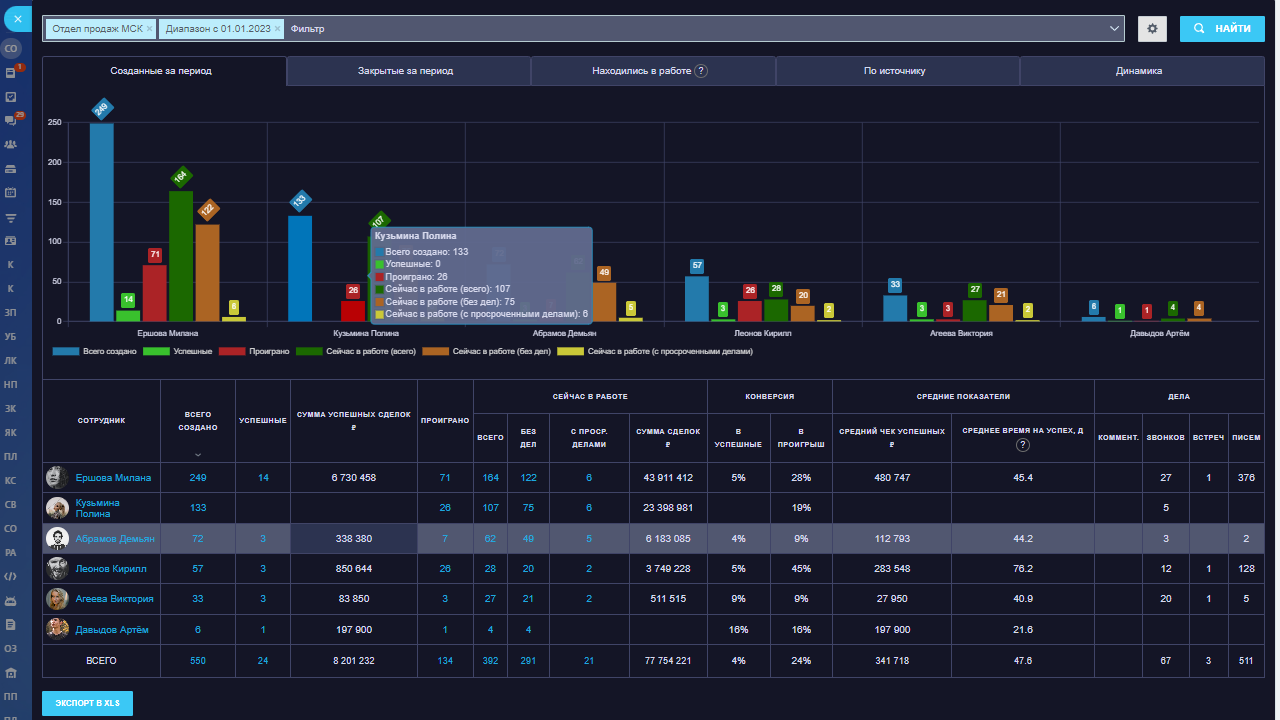Sort by Всего создано column arrow

tap(197, 454)
